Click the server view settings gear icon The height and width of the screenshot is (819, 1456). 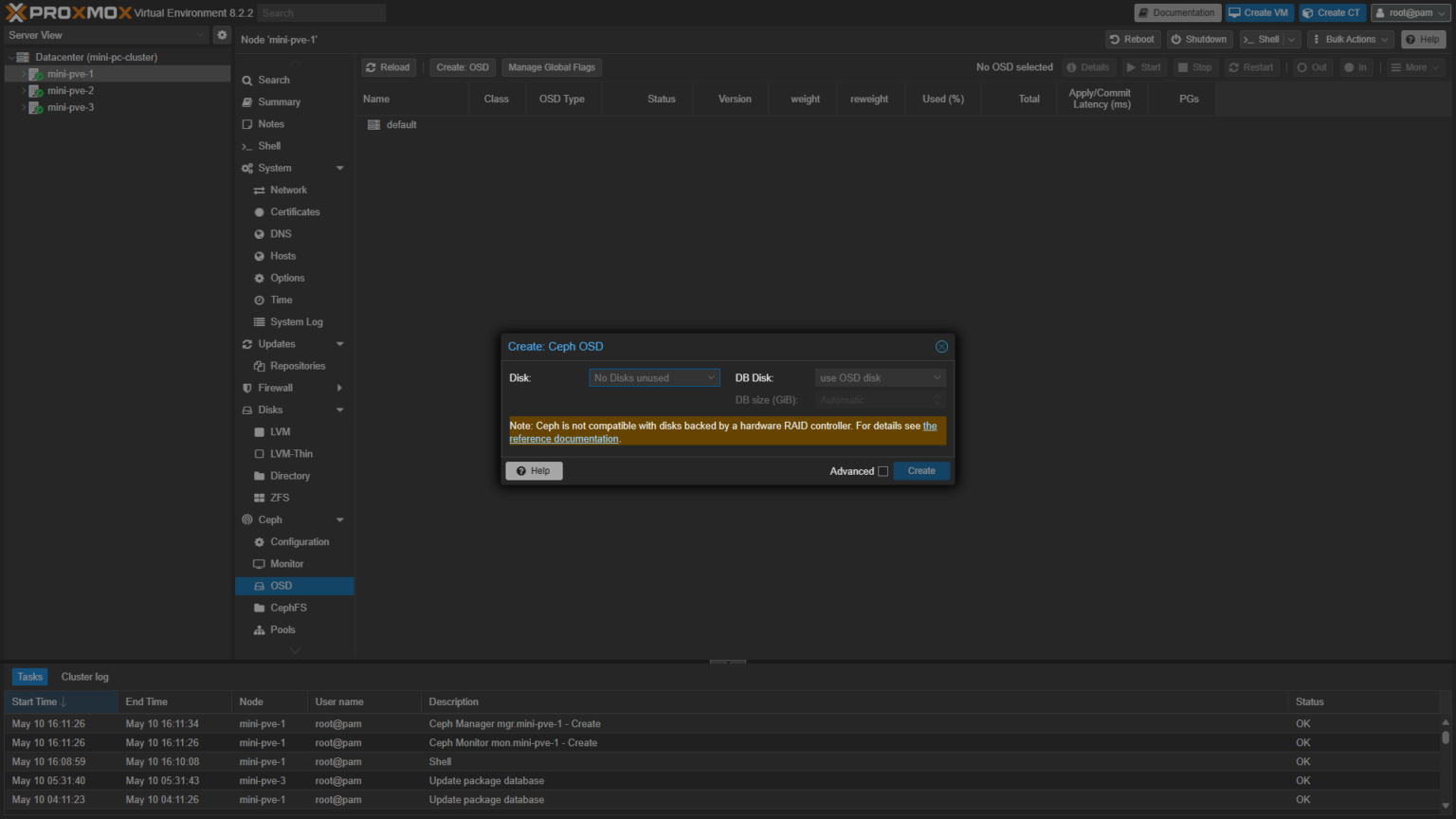[222, 35]
